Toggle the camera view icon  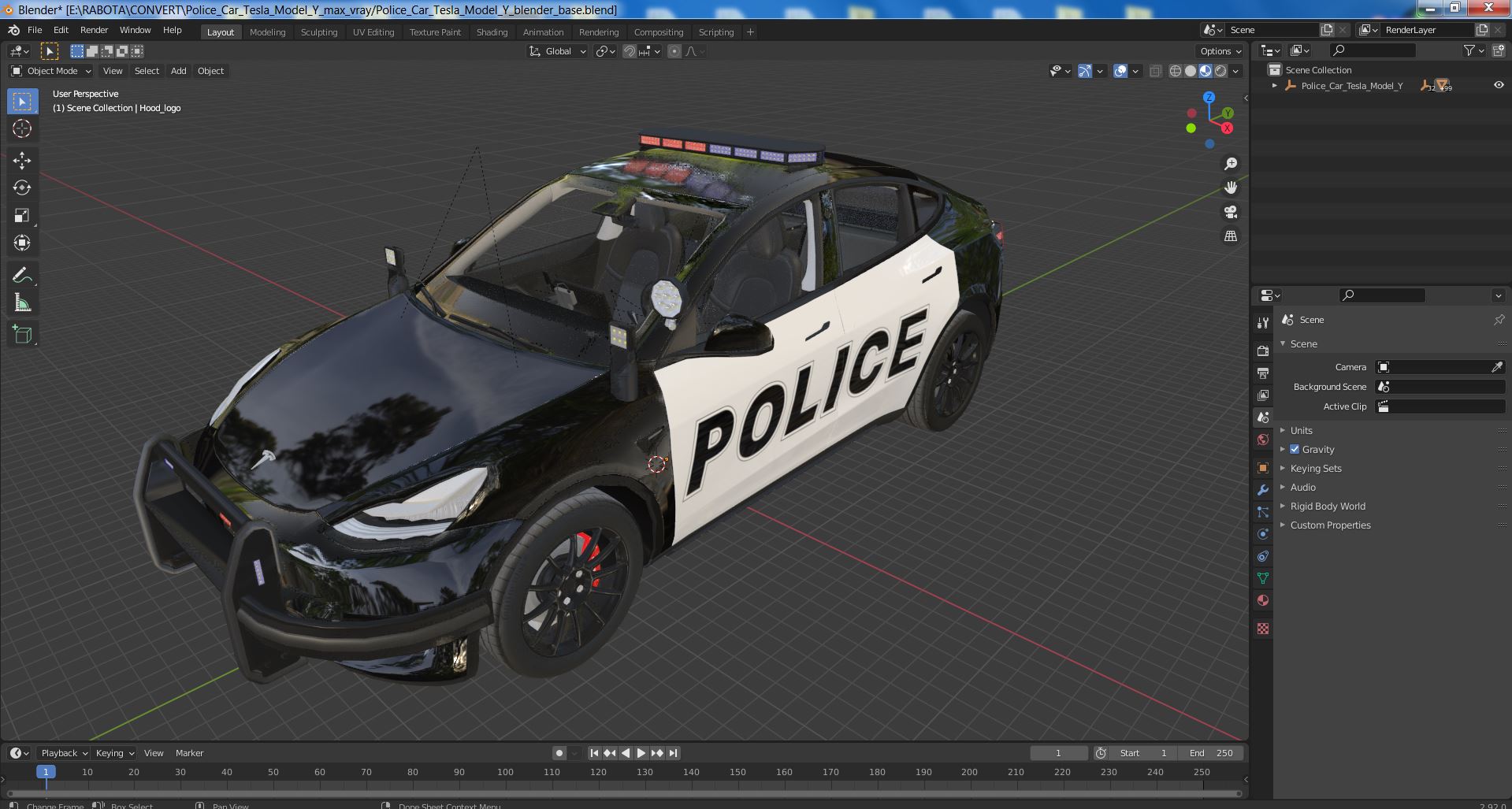coord(1231,212)
